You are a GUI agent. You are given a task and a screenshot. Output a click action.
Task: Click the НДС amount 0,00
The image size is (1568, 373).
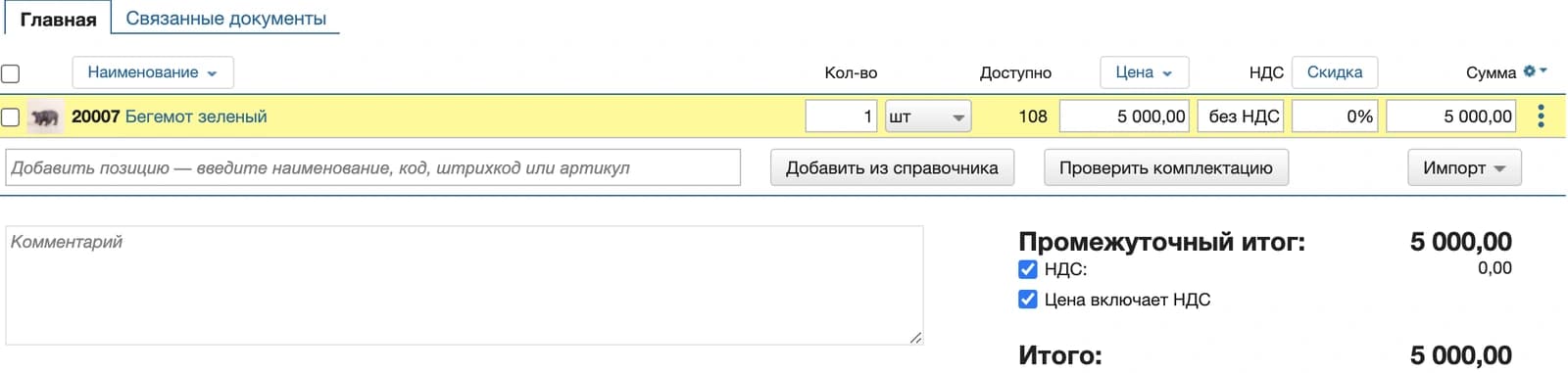pyautogui.click(x=1494, y=268)
